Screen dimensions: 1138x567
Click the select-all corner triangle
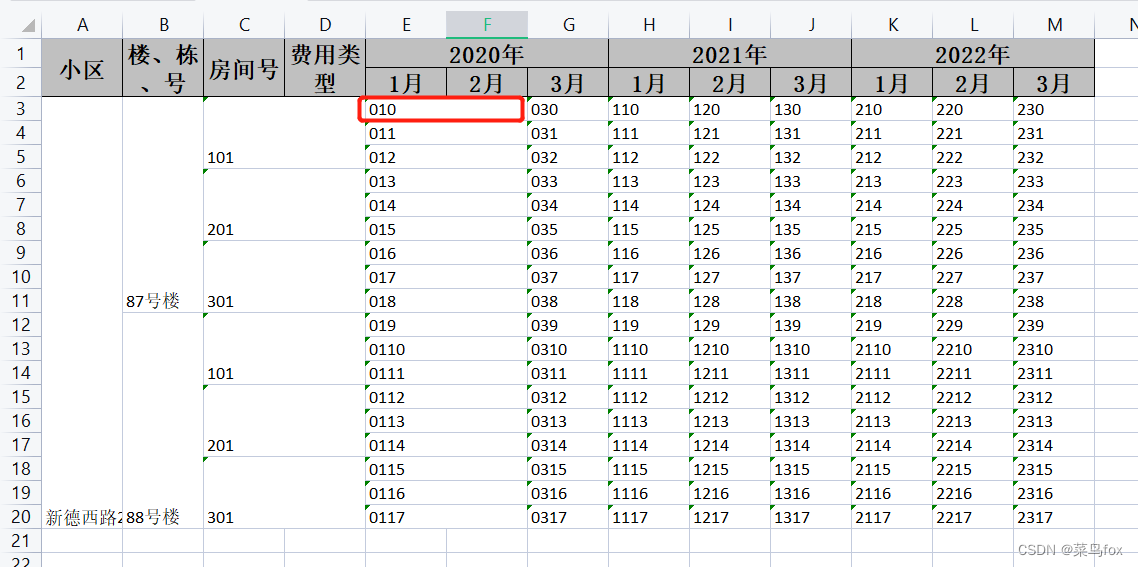click(28, 26)
